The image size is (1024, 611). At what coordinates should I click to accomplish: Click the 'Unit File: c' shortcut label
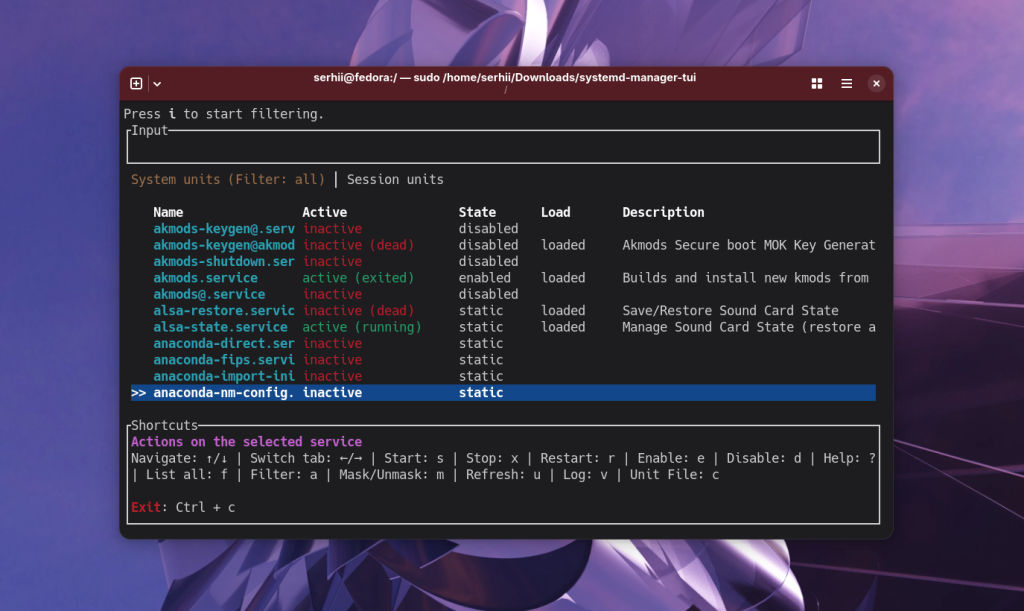pos(674,475)
